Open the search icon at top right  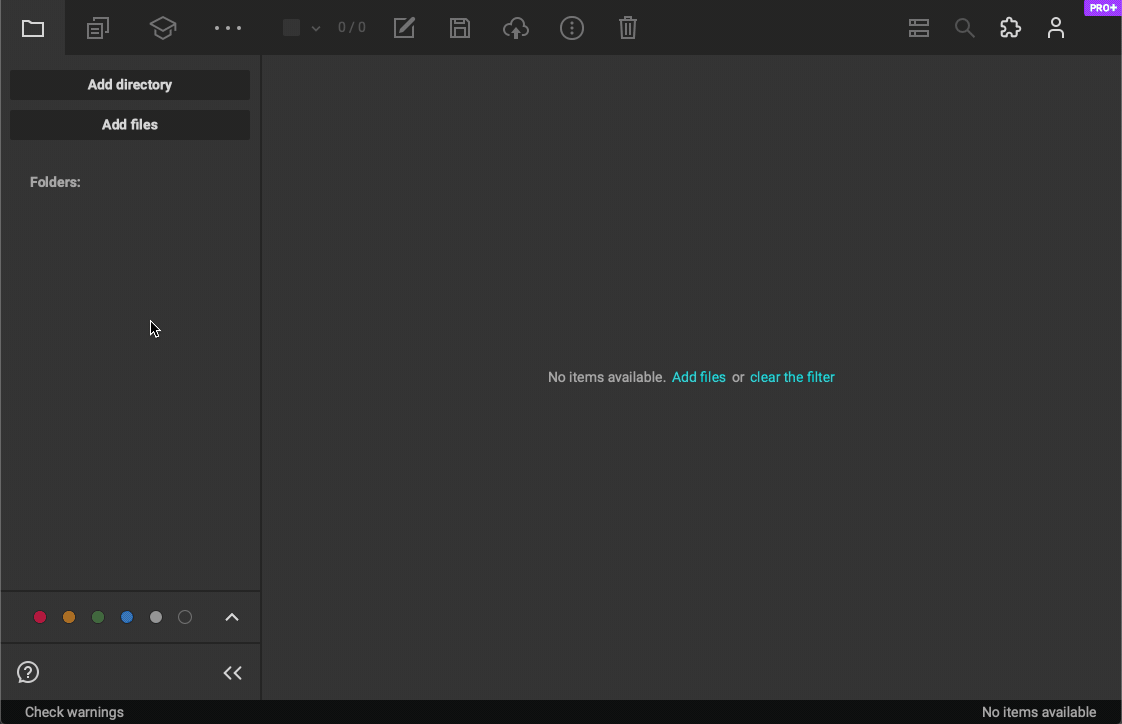[964, 28]
